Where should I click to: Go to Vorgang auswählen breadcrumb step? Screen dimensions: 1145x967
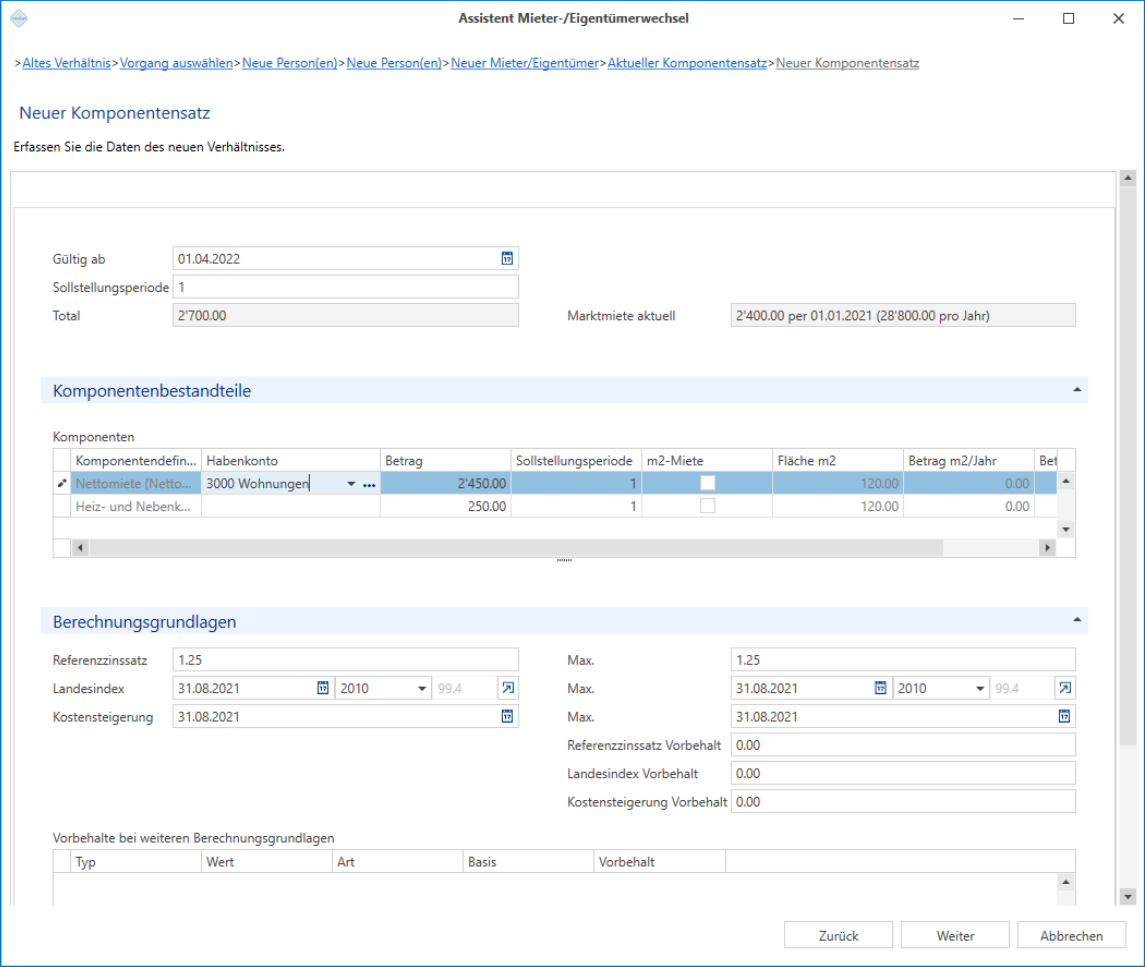pos(176,63)
